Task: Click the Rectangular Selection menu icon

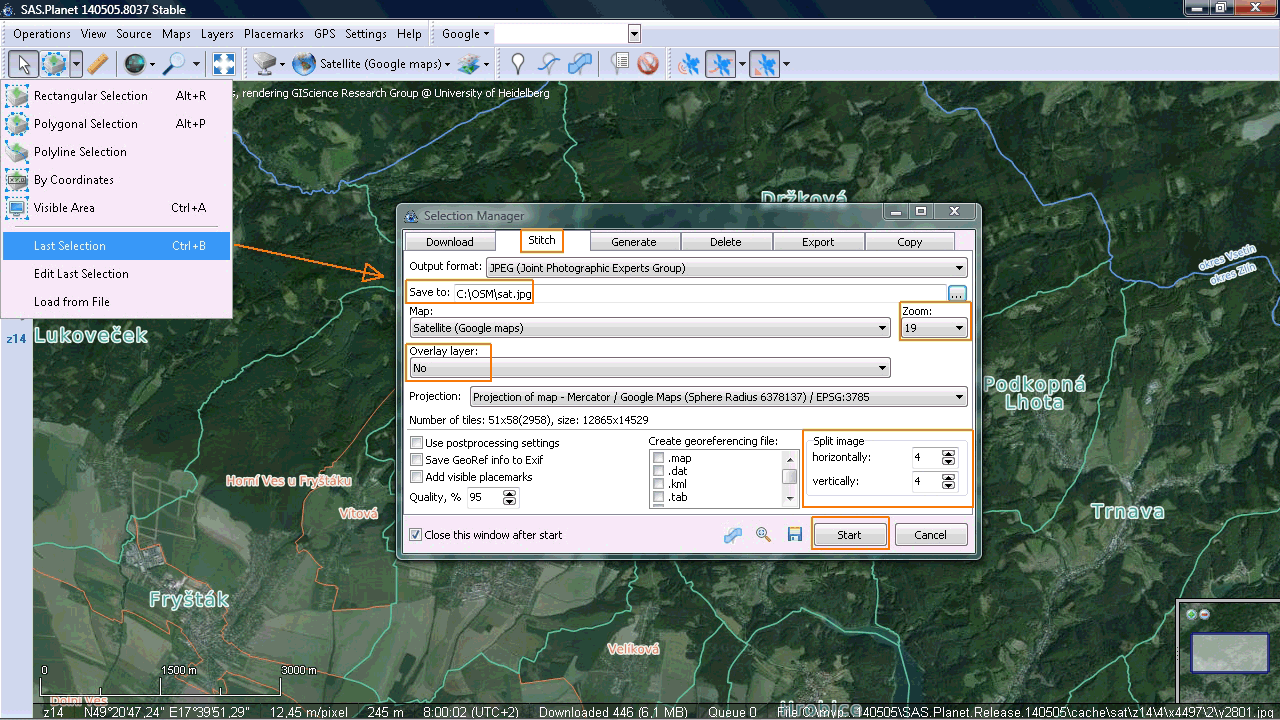Action: pos(17,96)
